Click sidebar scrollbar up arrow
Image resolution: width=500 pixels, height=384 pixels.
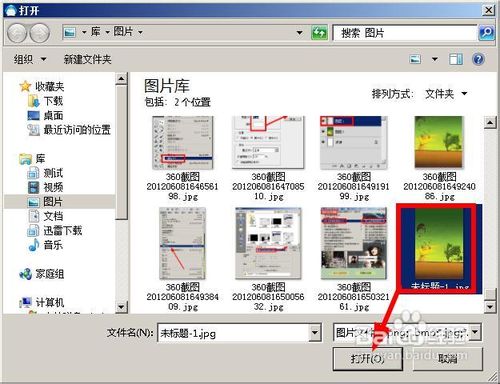point(121,79)
